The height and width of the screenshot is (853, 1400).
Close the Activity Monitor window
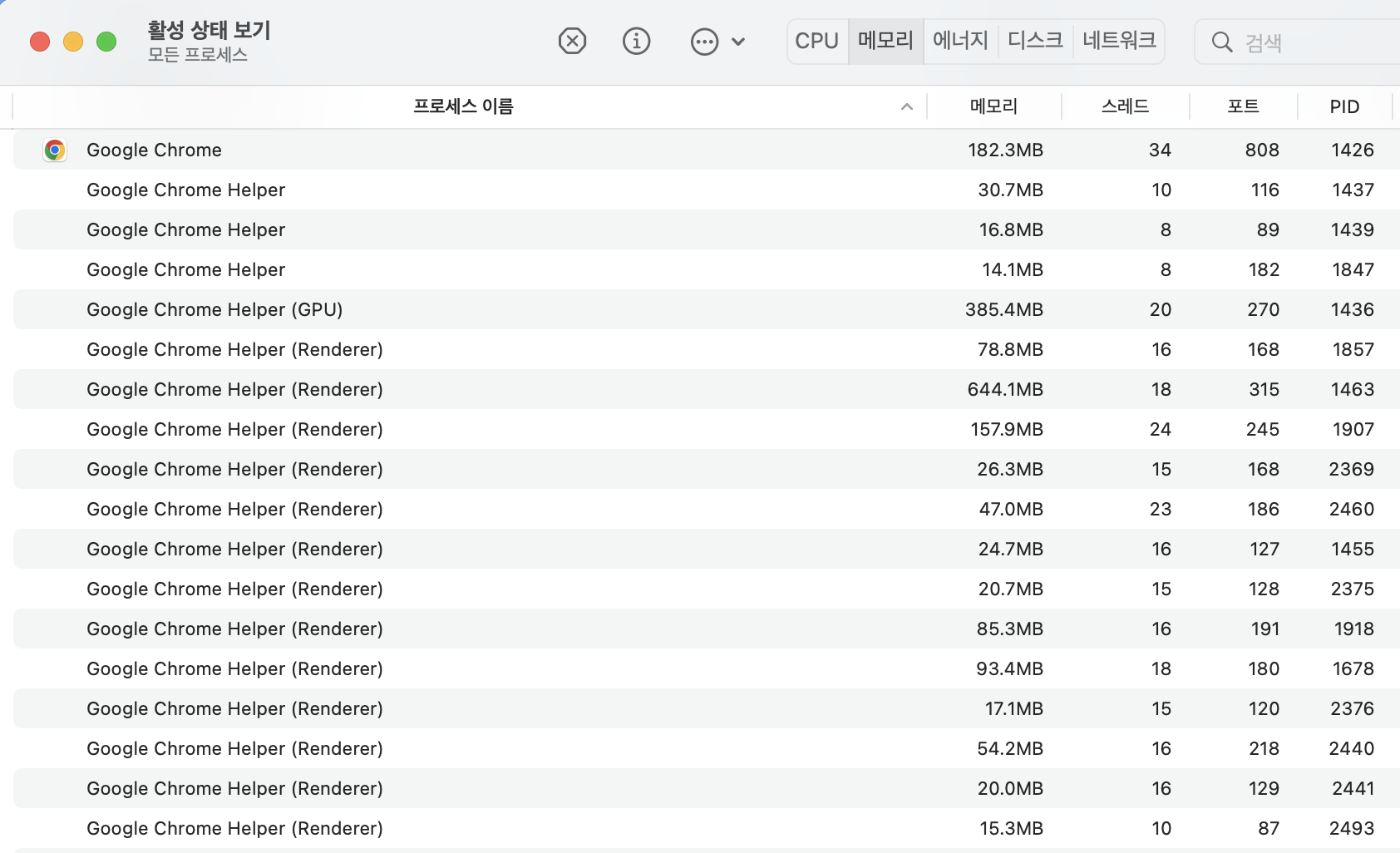[x=40, y=42]
